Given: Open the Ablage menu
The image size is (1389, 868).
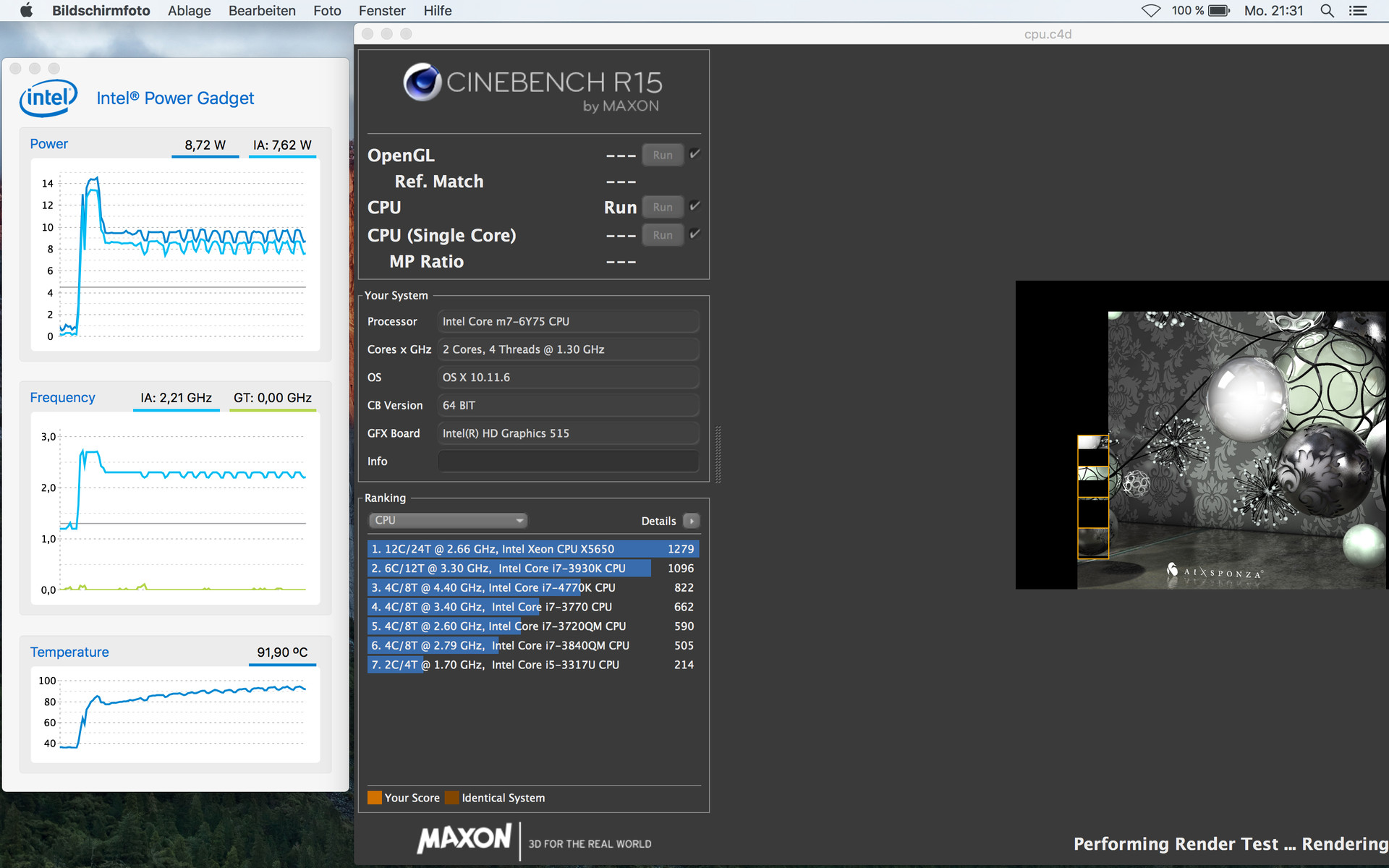Looking at the screenshot, I should [x=190, y=10].
